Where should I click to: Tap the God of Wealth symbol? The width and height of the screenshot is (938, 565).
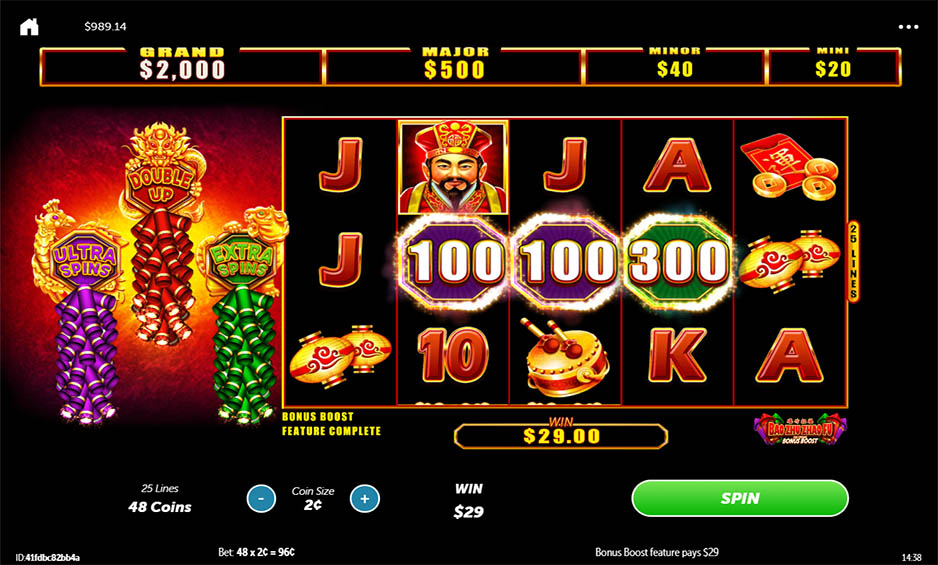[453, 167]
